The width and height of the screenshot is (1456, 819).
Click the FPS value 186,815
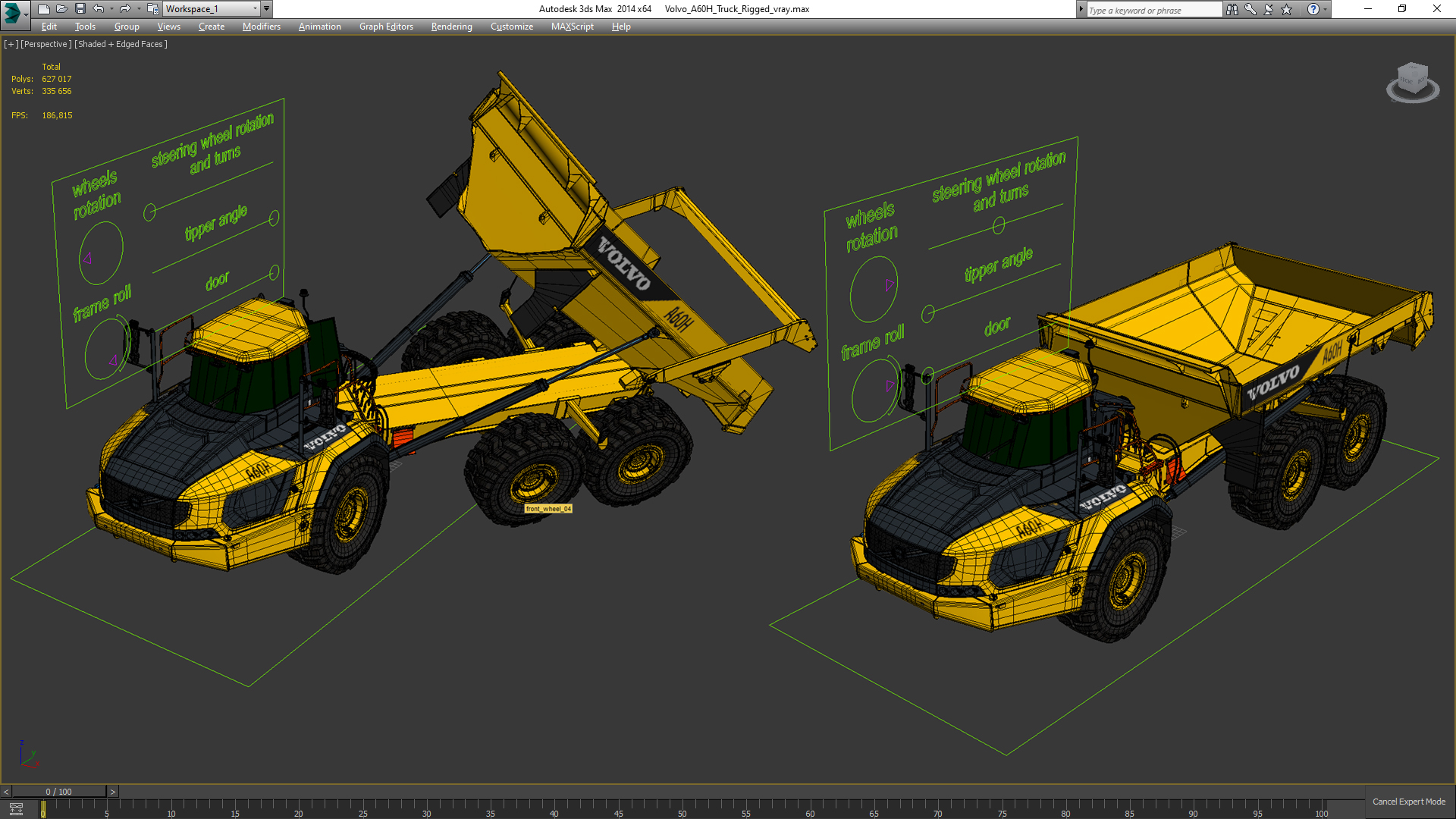pos(58,115)
